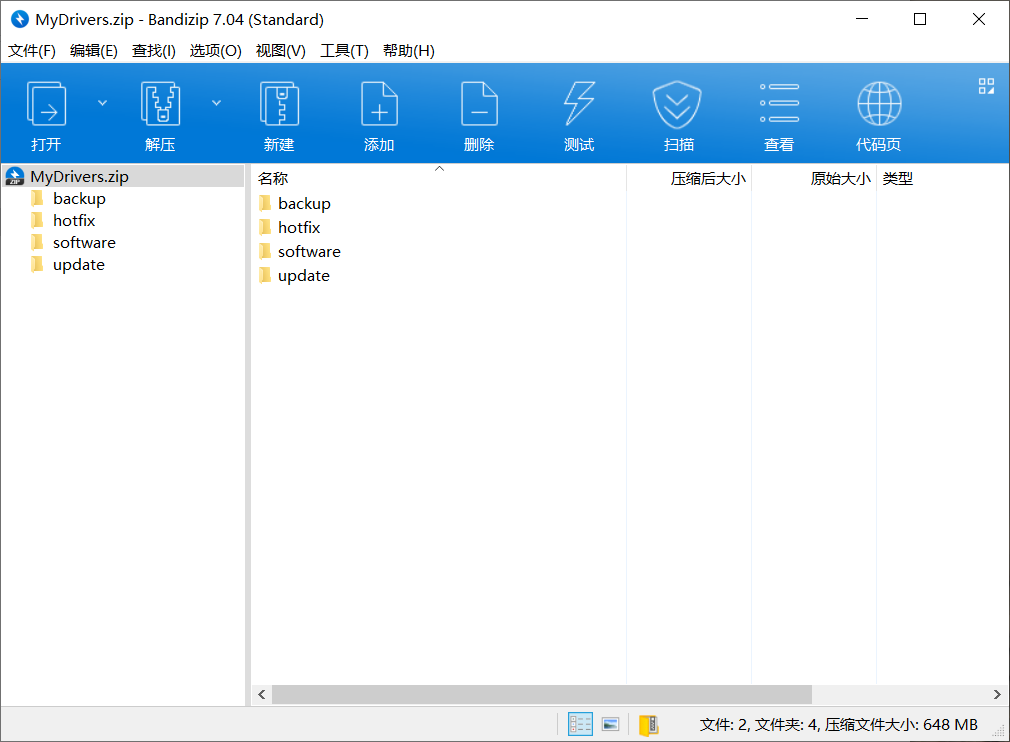
Task: Click the archive folder status bar icon
Action: click(x=649, y=725)
